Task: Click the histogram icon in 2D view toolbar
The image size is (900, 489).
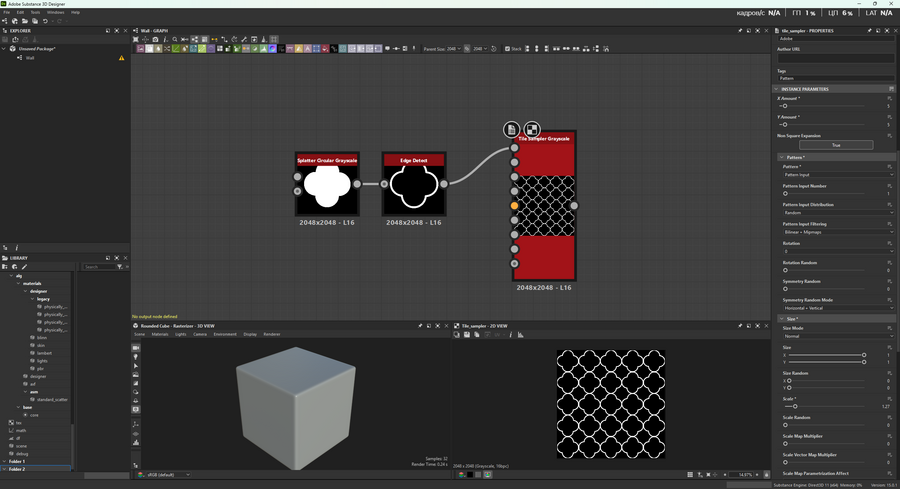Action: tap(520, 335)
